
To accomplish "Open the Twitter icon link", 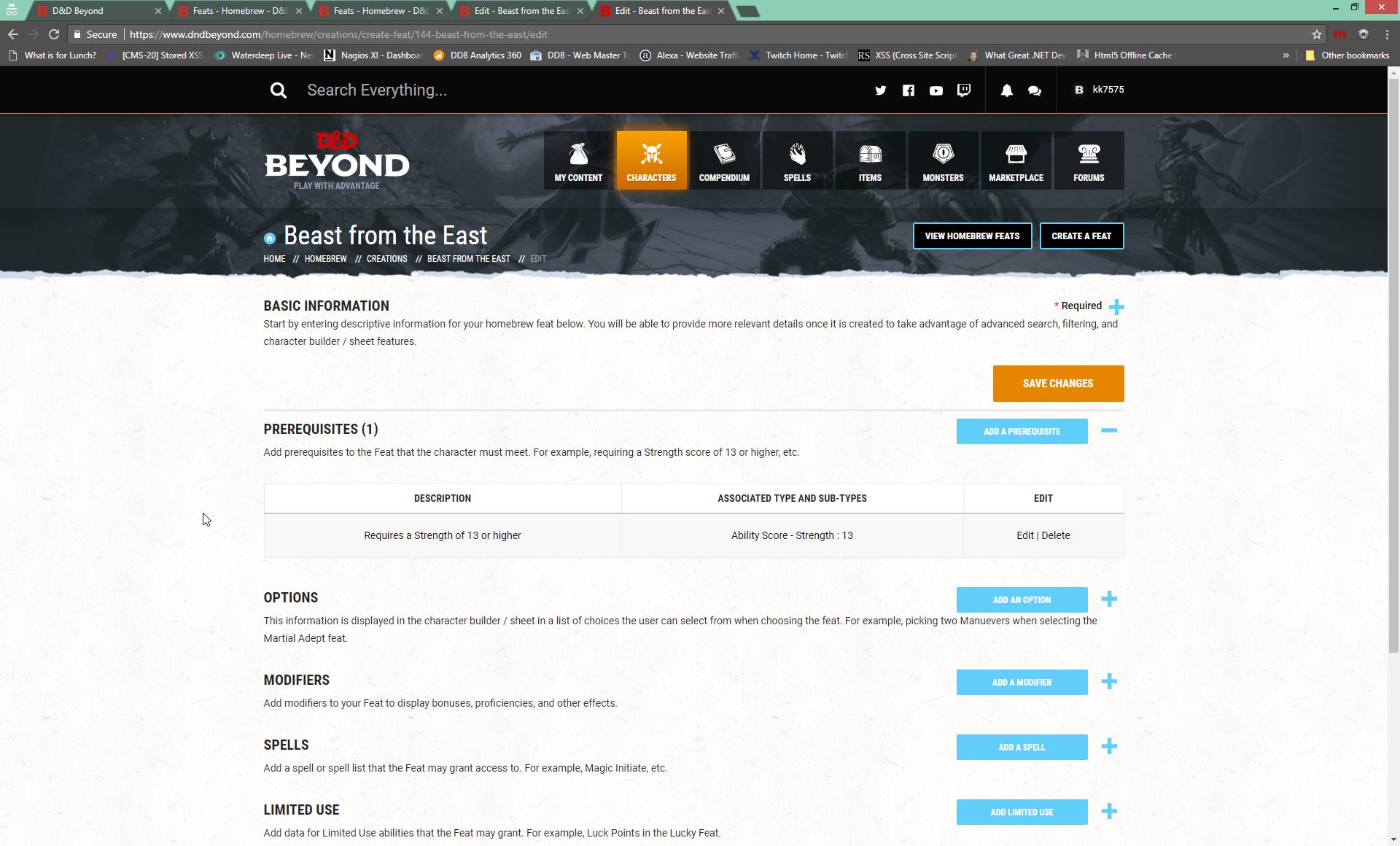I will click(880, 90).
